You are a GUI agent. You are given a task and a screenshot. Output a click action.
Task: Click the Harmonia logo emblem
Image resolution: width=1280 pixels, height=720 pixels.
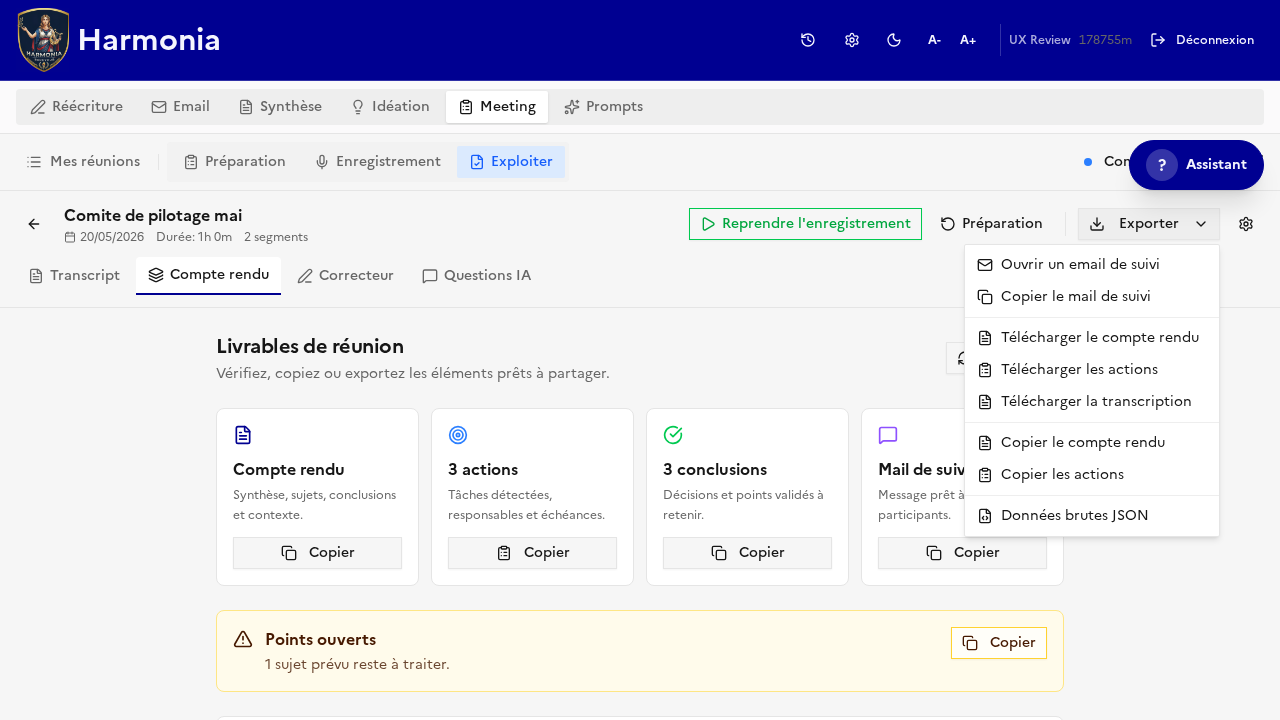click(43, 40)
